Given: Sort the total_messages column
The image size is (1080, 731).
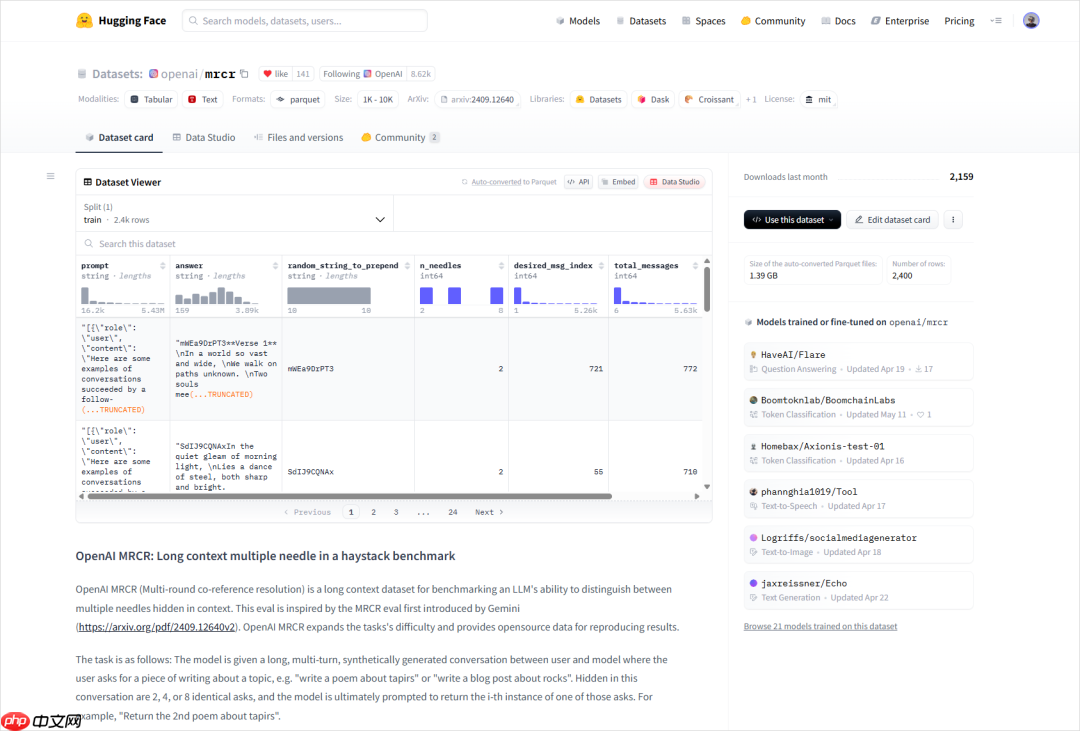Looking at the screenshot, I should tap(695, 266).
